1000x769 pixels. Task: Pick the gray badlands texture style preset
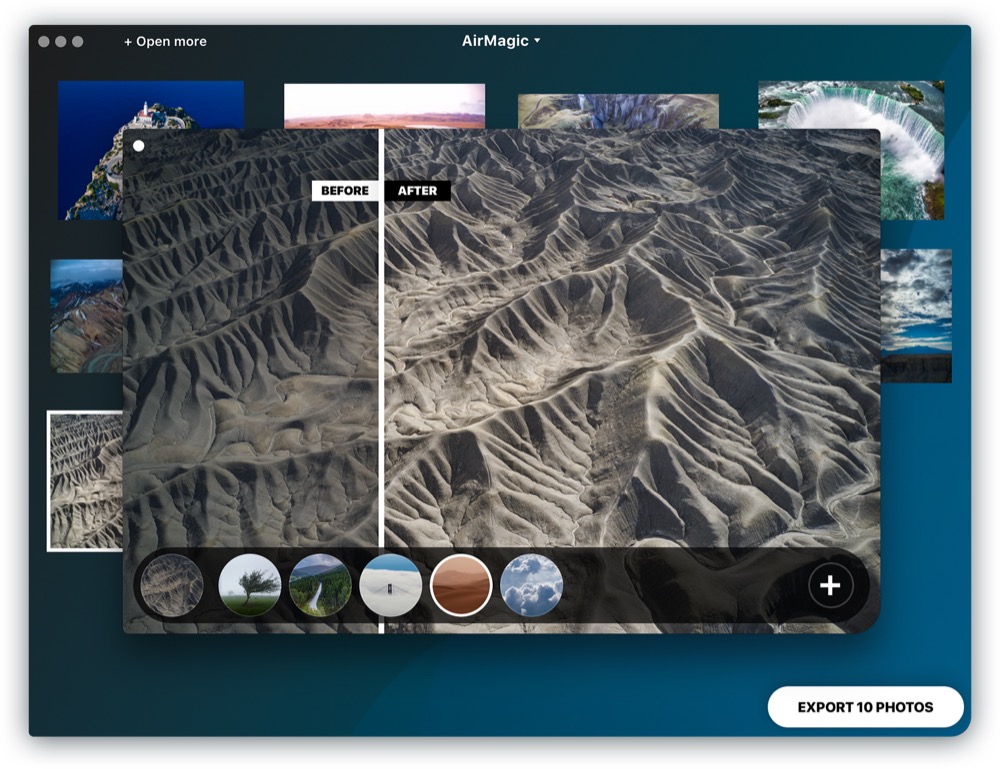[172, 585]
